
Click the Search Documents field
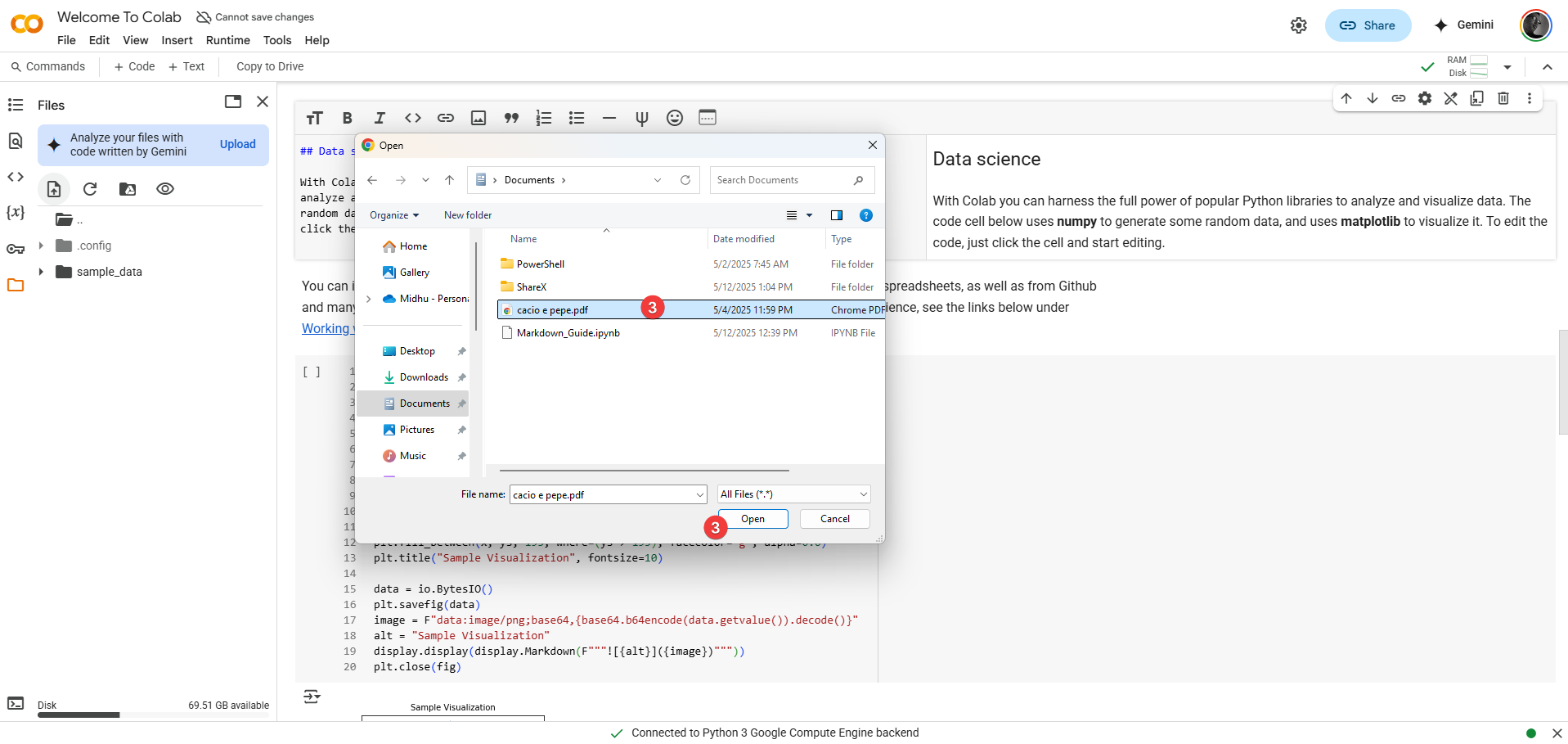[x=792, y=180]
